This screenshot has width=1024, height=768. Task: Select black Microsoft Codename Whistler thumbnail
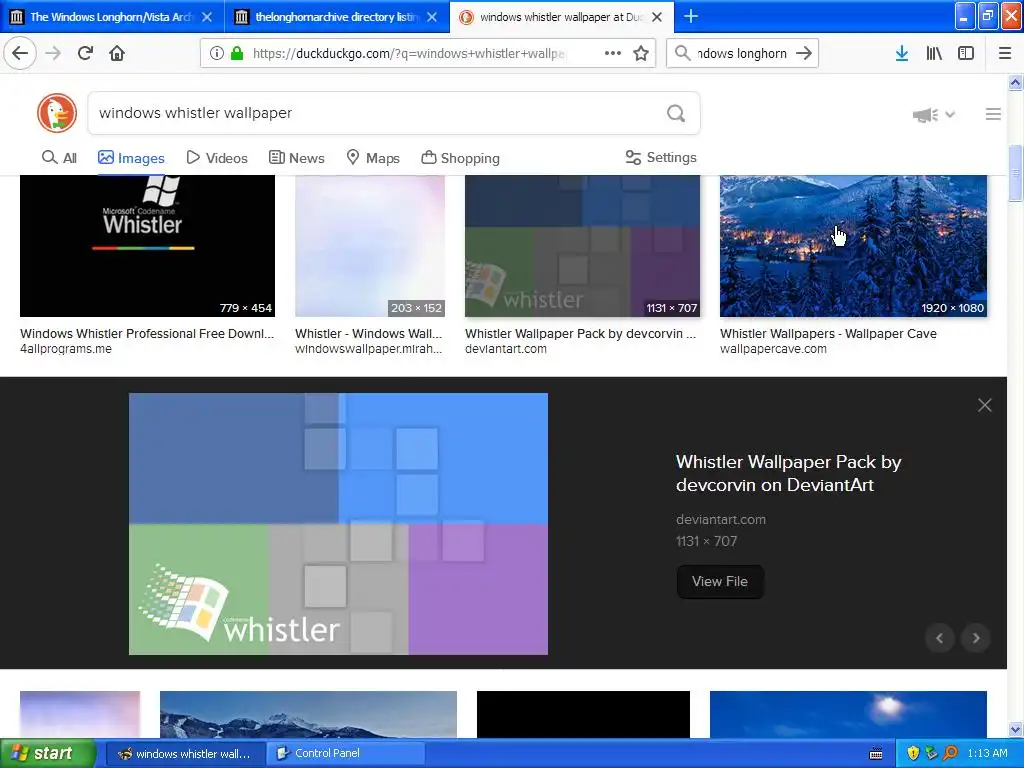[x=147, y=246]
